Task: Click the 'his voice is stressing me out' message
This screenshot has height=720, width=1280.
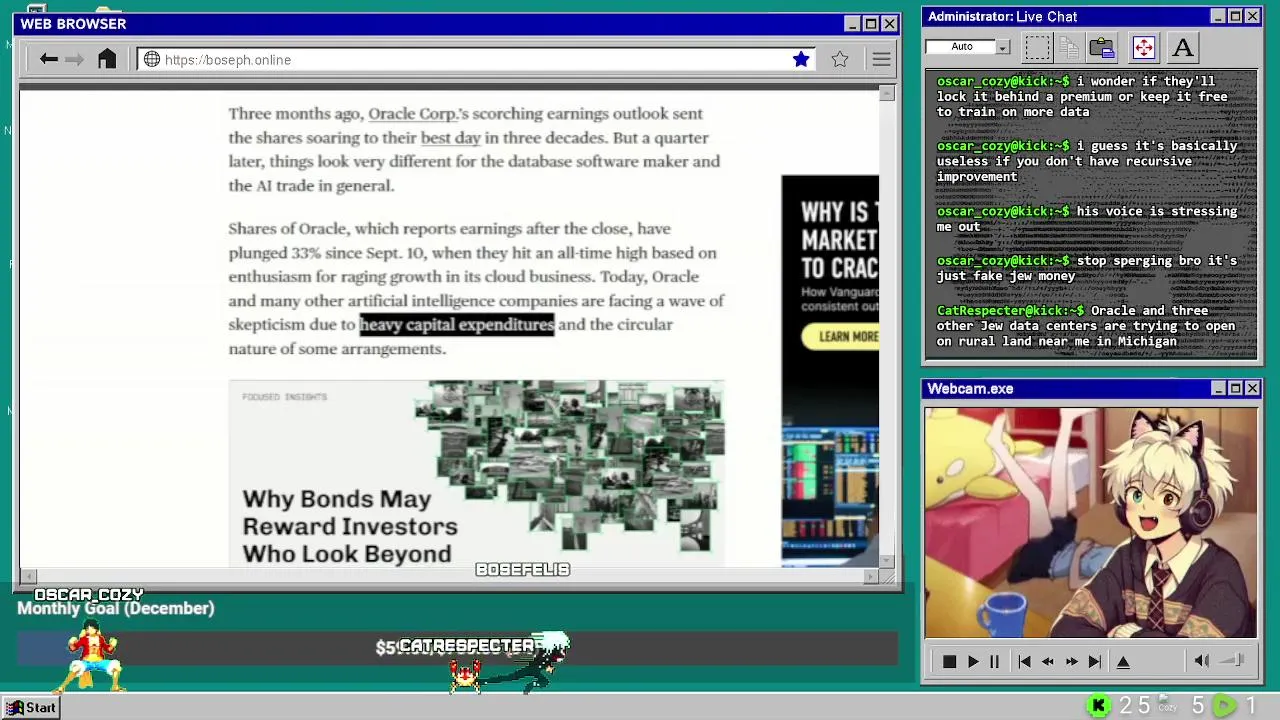Action: click(1087, 219)
